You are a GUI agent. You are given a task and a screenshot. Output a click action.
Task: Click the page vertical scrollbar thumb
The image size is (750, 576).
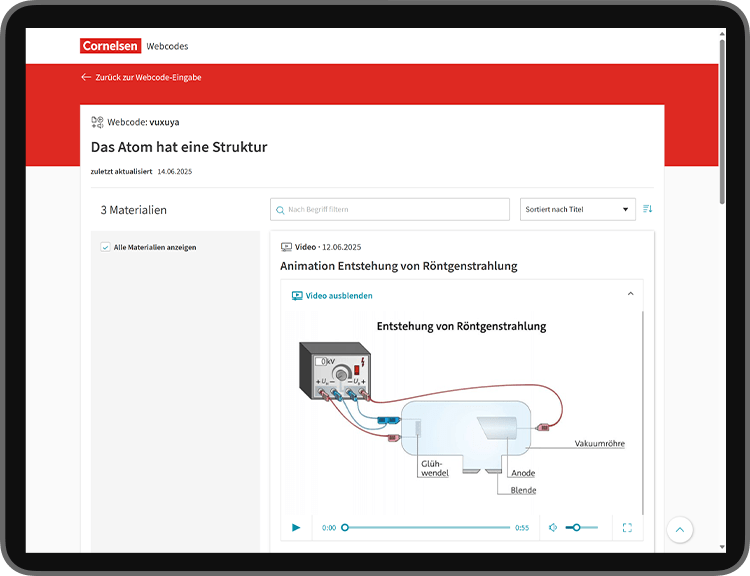tap(722, 122)
